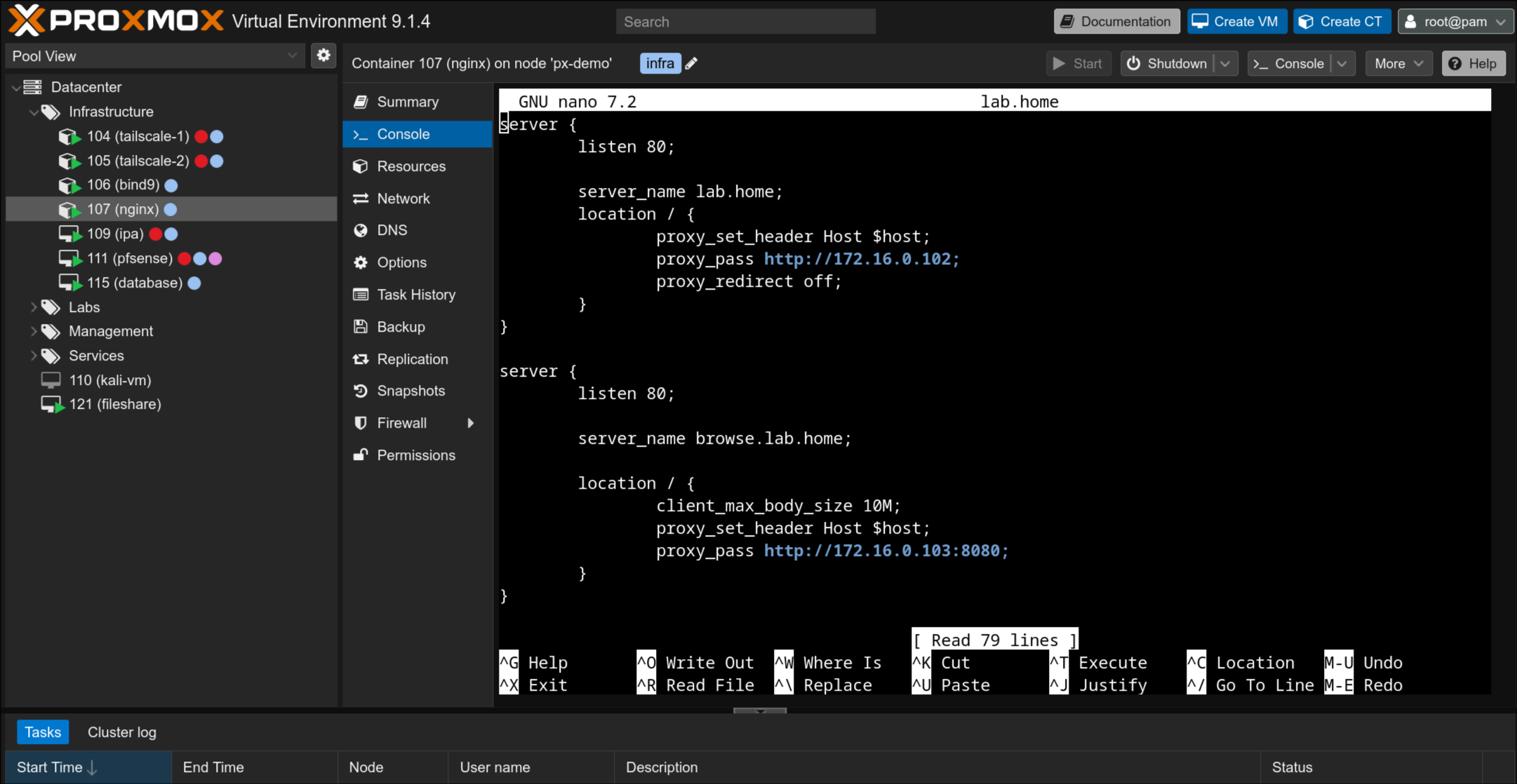Open the Permissions panel

tap(361, 455)
